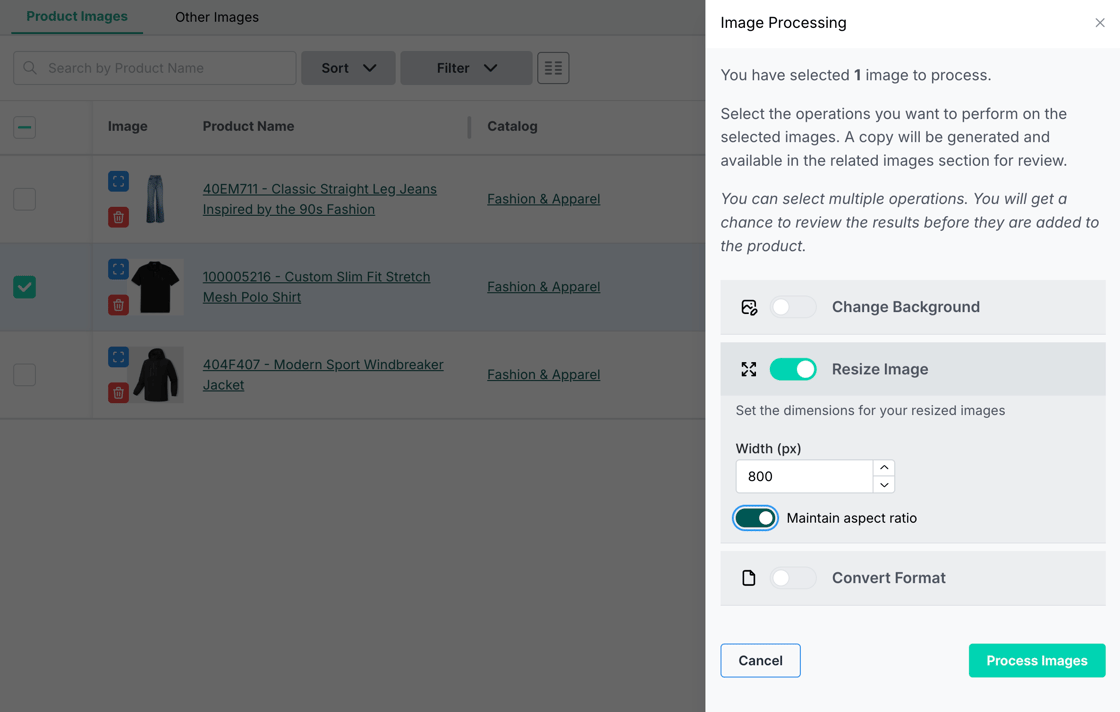This screenshot has width=1120, height=712.
Task: Expand the Filter dropdown
Action: coord(466,68)
